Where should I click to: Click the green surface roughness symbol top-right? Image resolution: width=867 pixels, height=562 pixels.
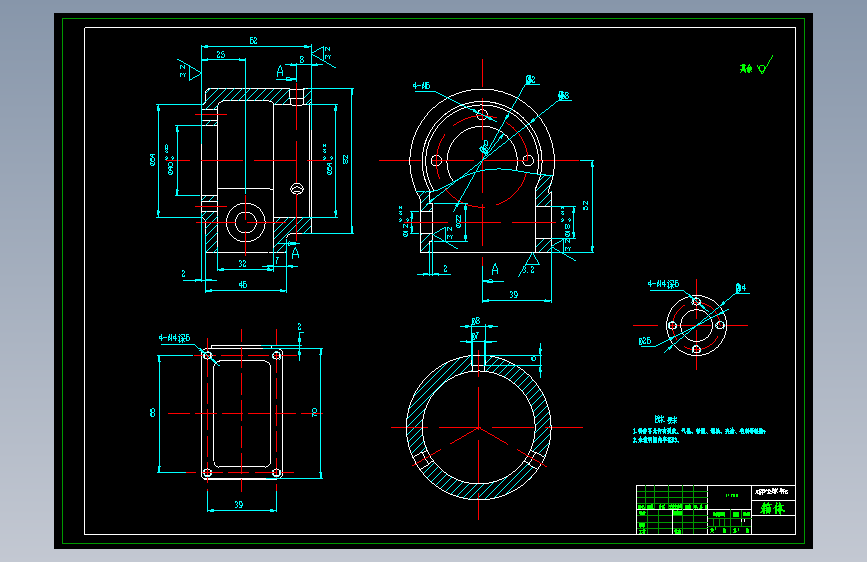(x=756, y=66)
